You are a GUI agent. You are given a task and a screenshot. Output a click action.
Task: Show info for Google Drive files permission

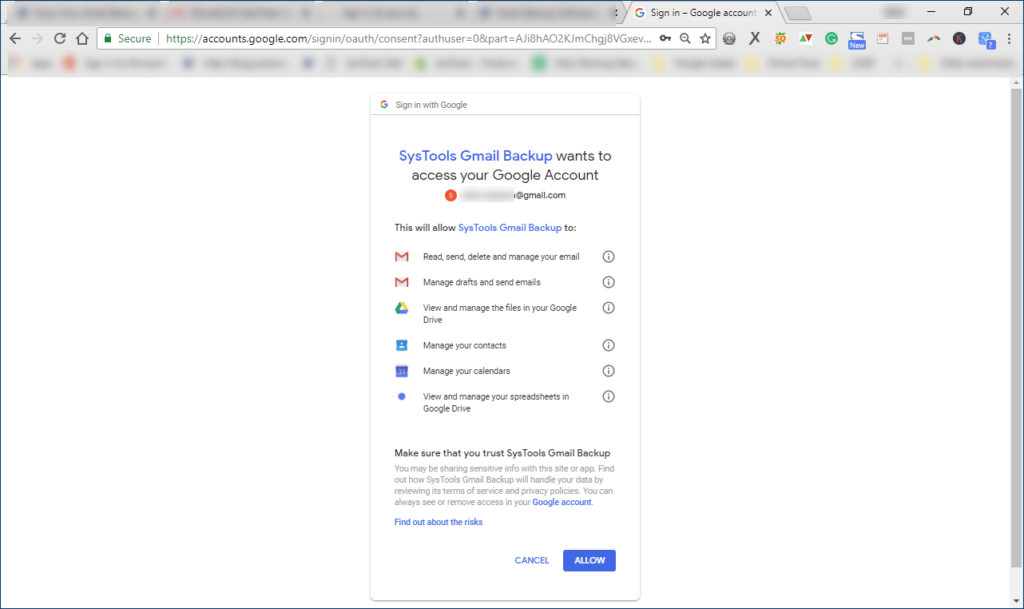[608, 308]
